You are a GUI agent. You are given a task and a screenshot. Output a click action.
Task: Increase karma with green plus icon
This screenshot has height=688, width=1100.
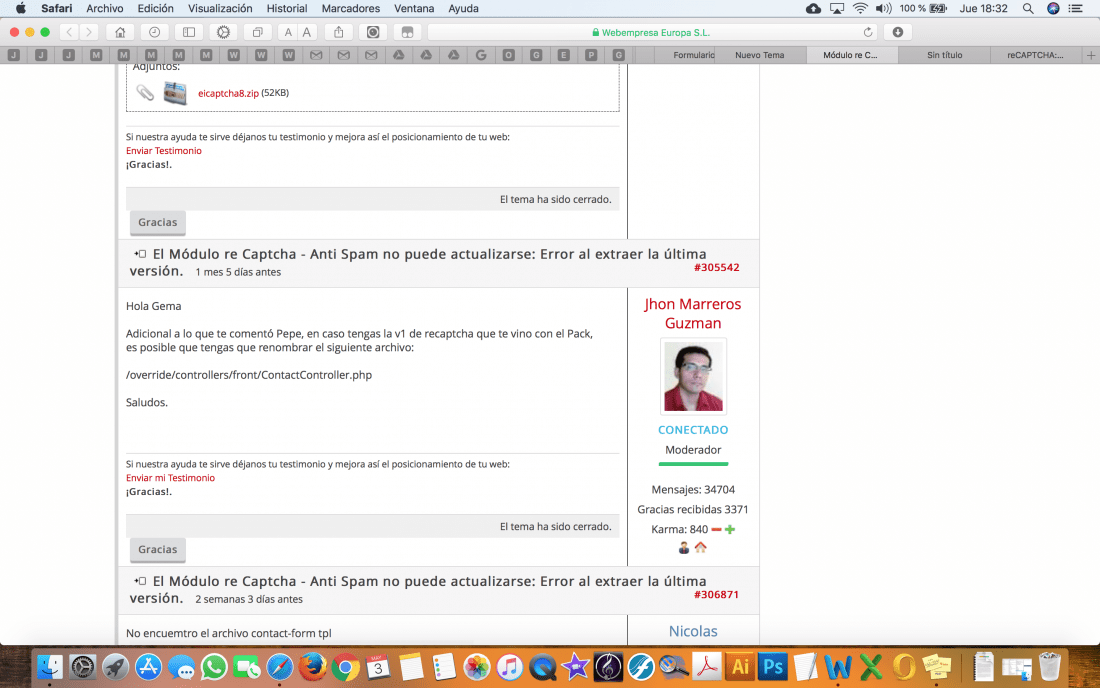730,530
